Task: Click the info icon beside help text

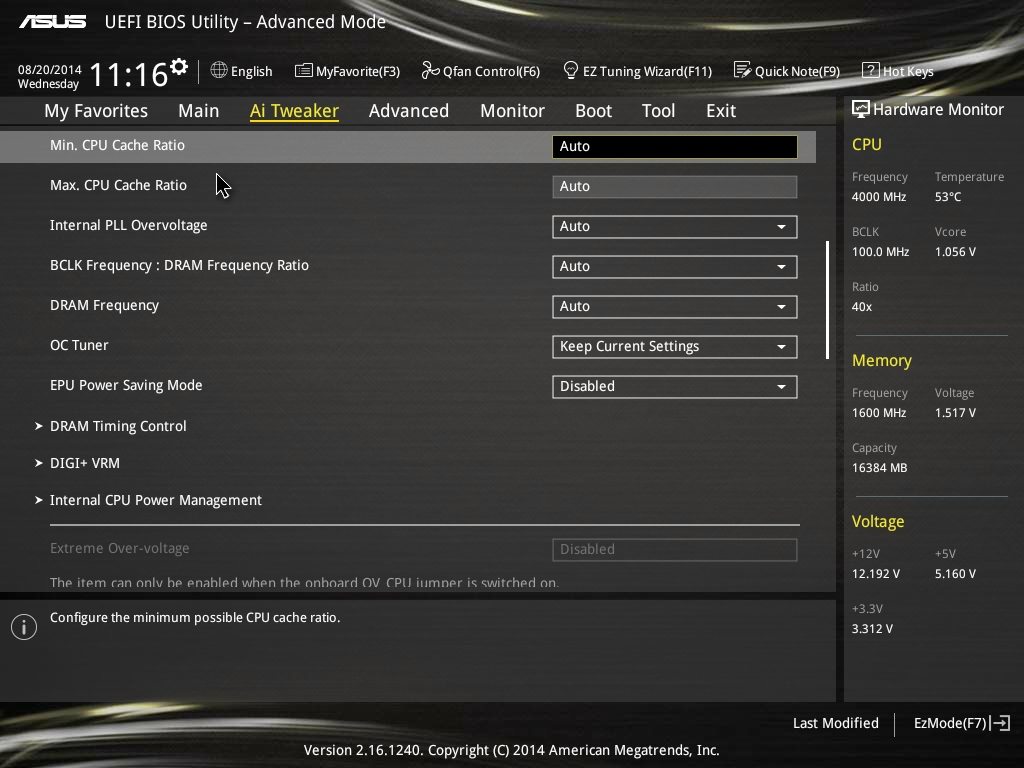Action: [x=24, y=627]
